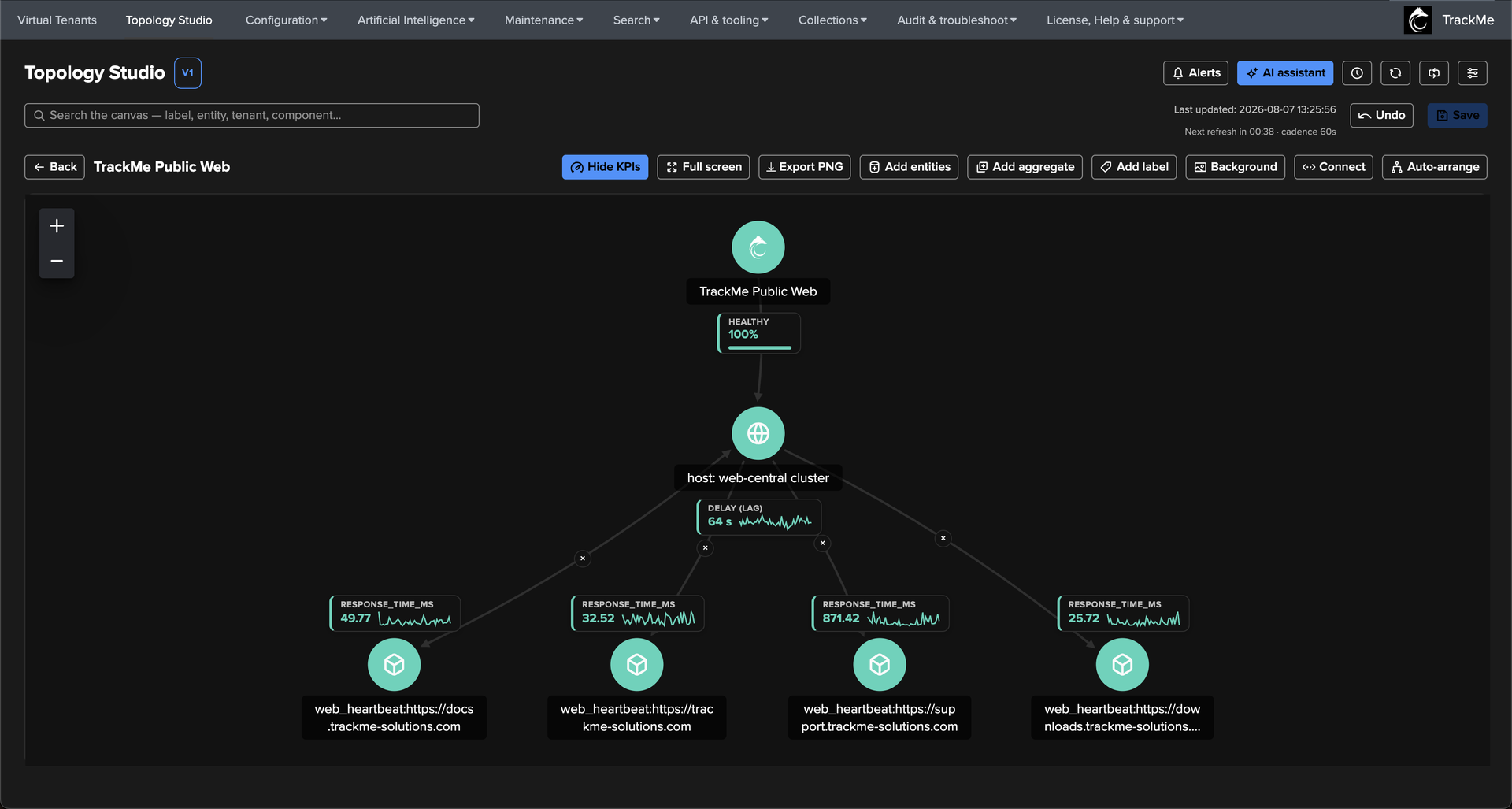Viewport: 1512px width, 809px height.
Task: Click the HEALTHY 100% progress KPI card
Action: coord(758,333)
